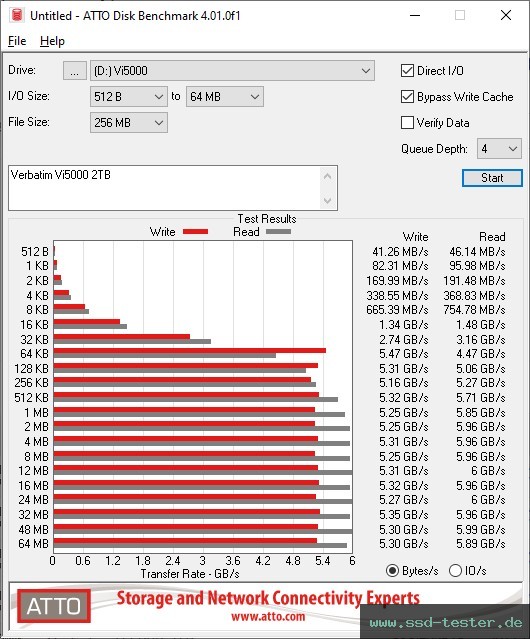The width and height of the screenshot is (530, 639).
Task: Click the red Write legend swatch
Action: coord(196,231)
